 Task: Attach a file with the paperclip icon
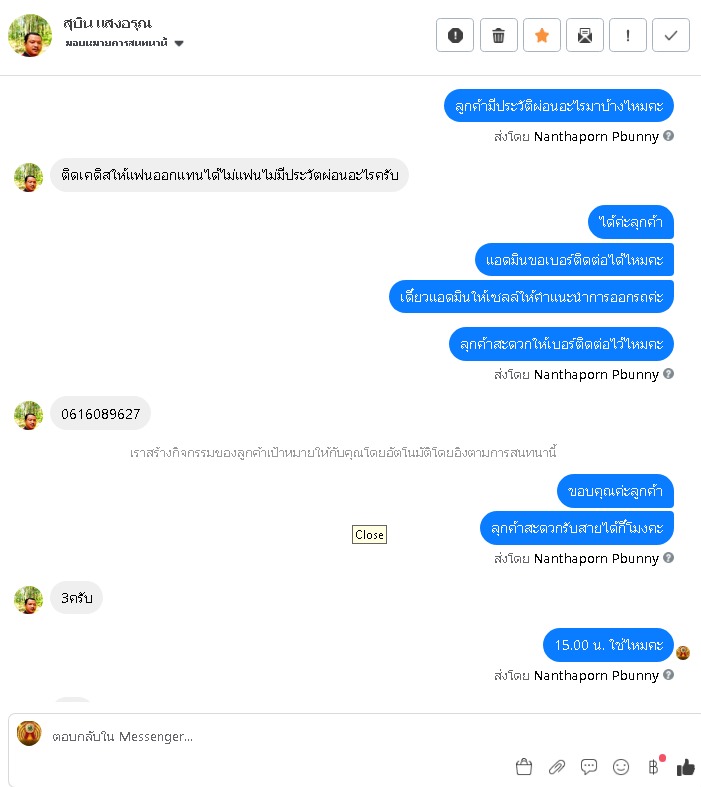coord(556,766)
